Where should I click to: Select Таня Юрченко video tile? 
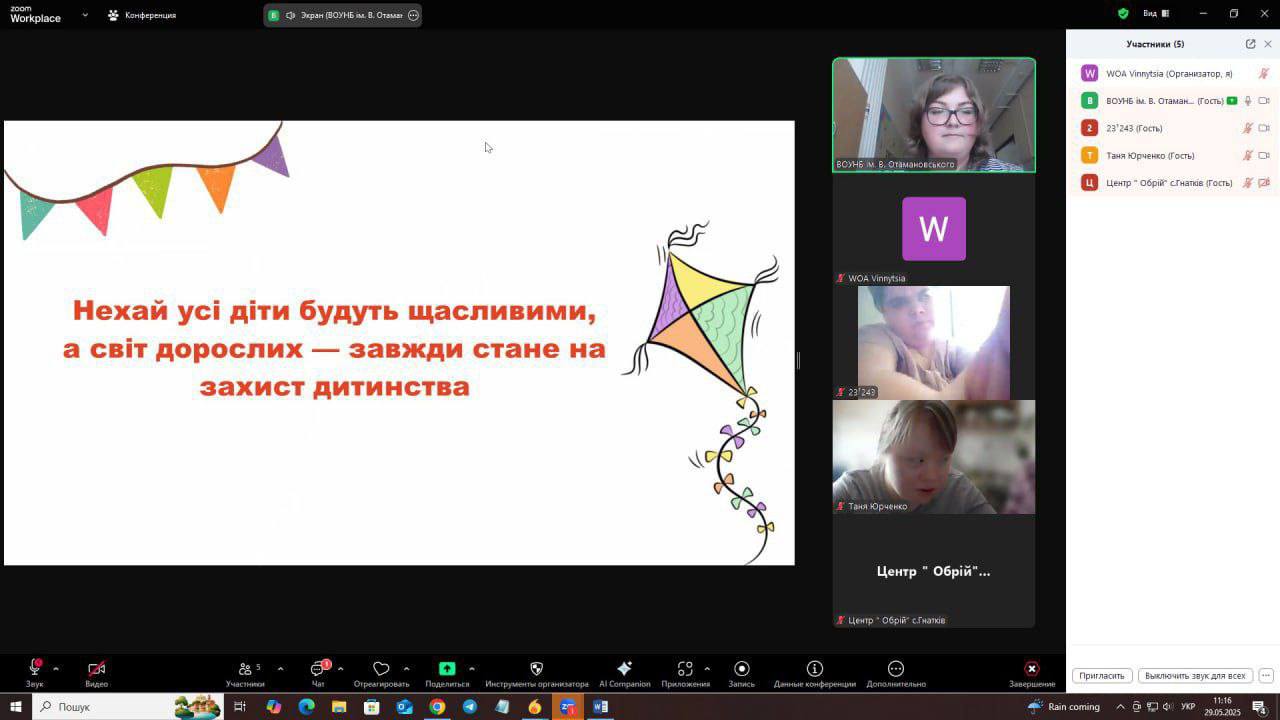tap(934, 457)
